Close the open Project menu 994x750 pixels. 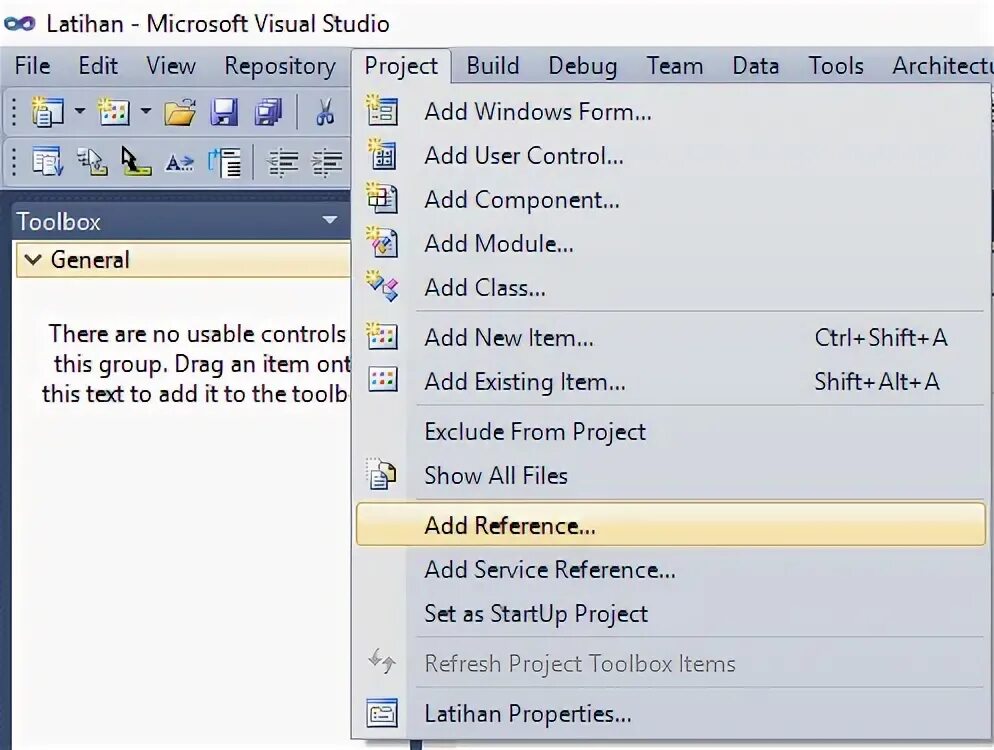point(401,66)
